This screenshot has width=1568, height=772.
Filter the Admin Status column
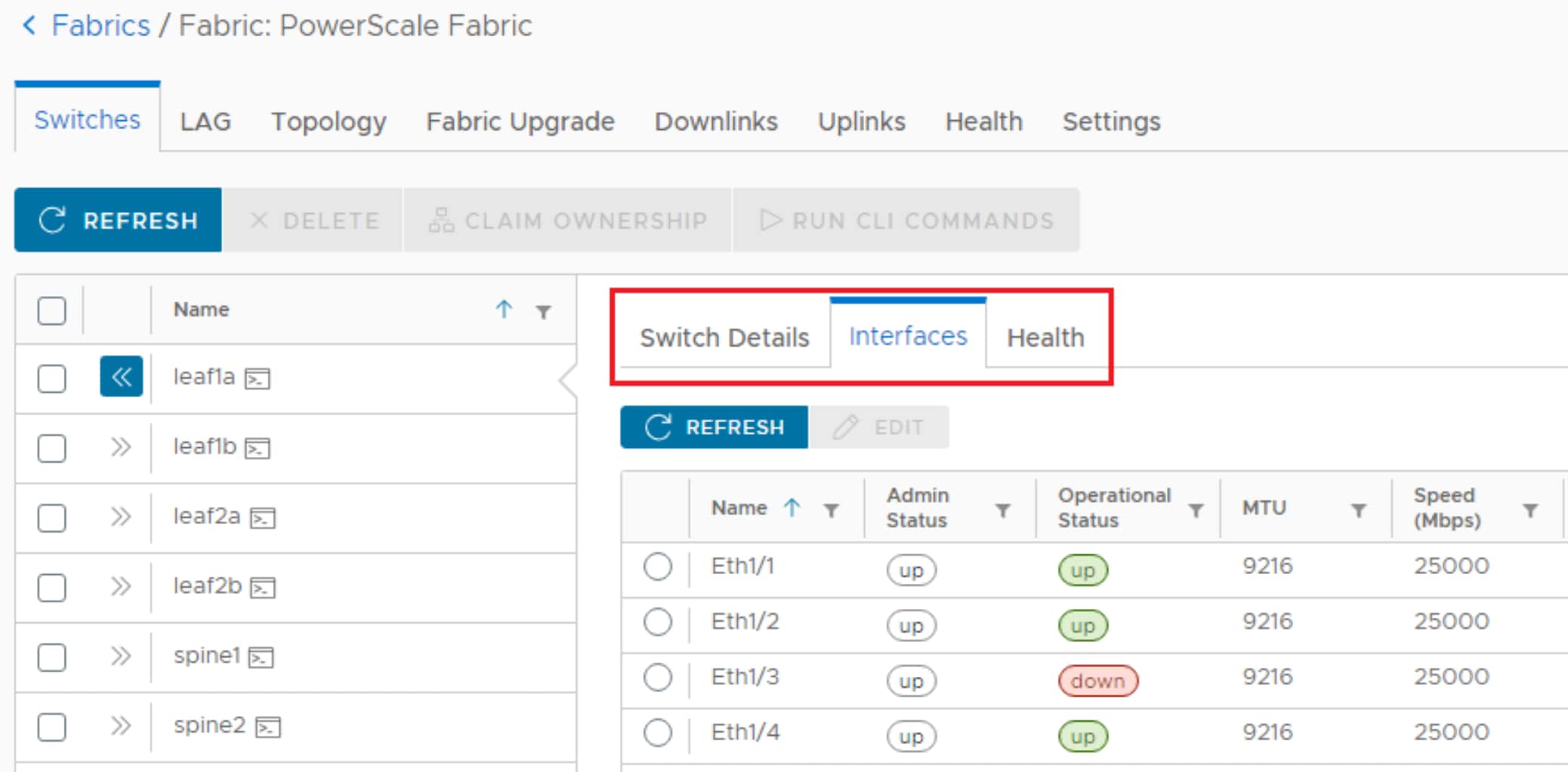(1003, 511)
